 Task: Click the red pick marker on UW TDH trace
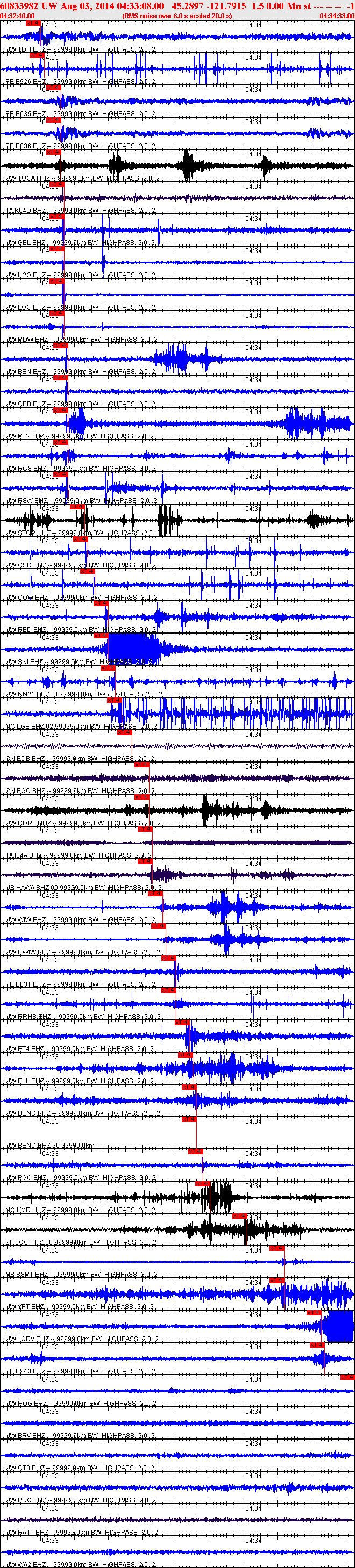click(x=33, y=23)
